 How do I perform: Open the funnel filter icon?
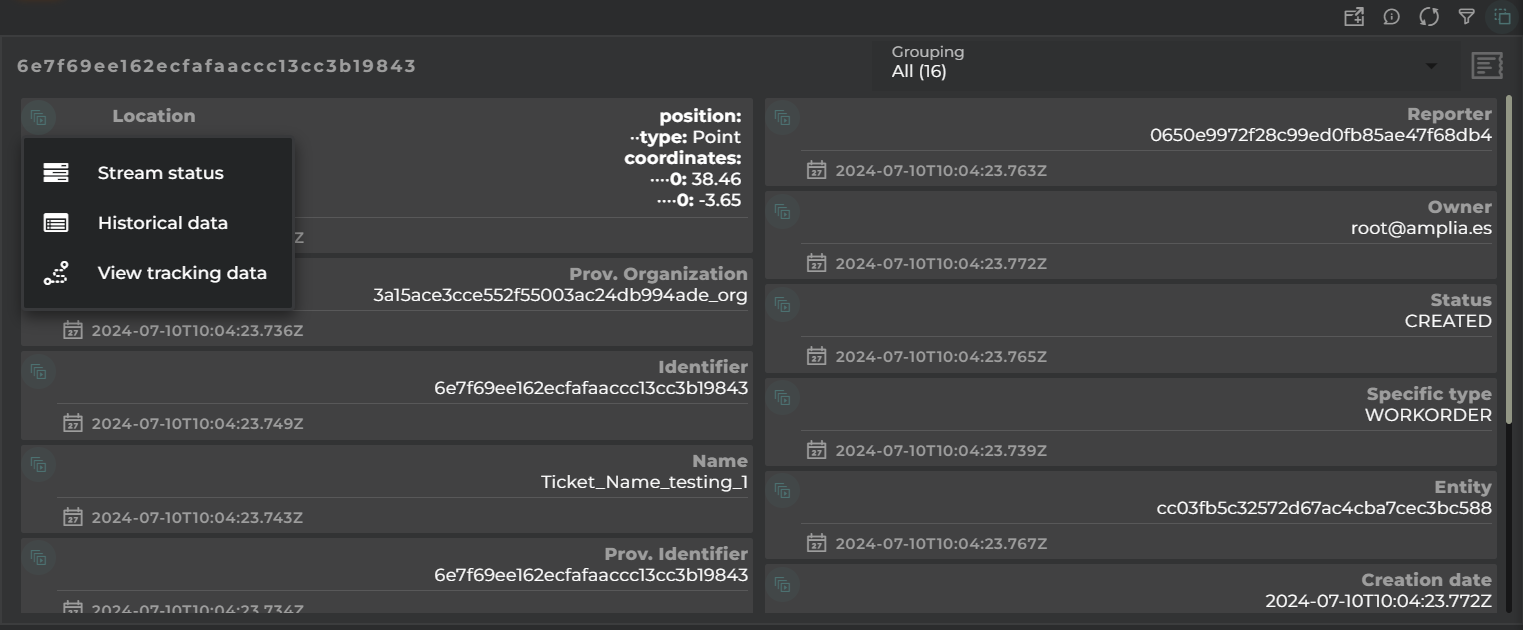coord(1466,16)
